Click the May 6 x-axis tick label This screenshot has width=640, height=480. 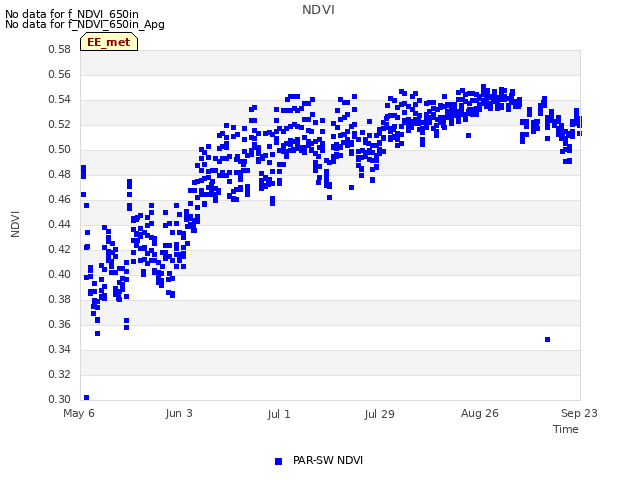(x=79, y=413)
